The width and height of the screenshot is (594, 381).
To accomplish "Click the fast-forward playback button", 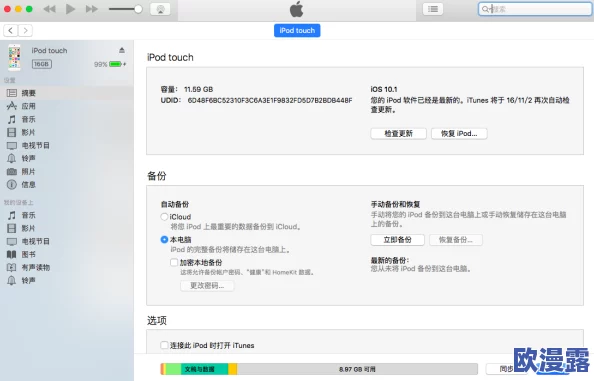I will pyautogui.click(x=92, y=9).
